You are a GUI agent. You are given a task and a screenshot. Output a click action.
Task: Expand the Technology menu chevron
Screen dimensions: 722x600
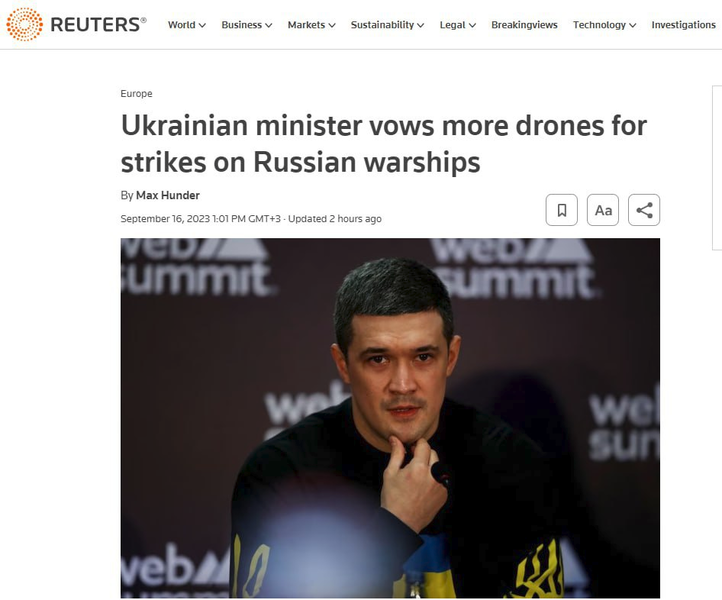[633, 25]
